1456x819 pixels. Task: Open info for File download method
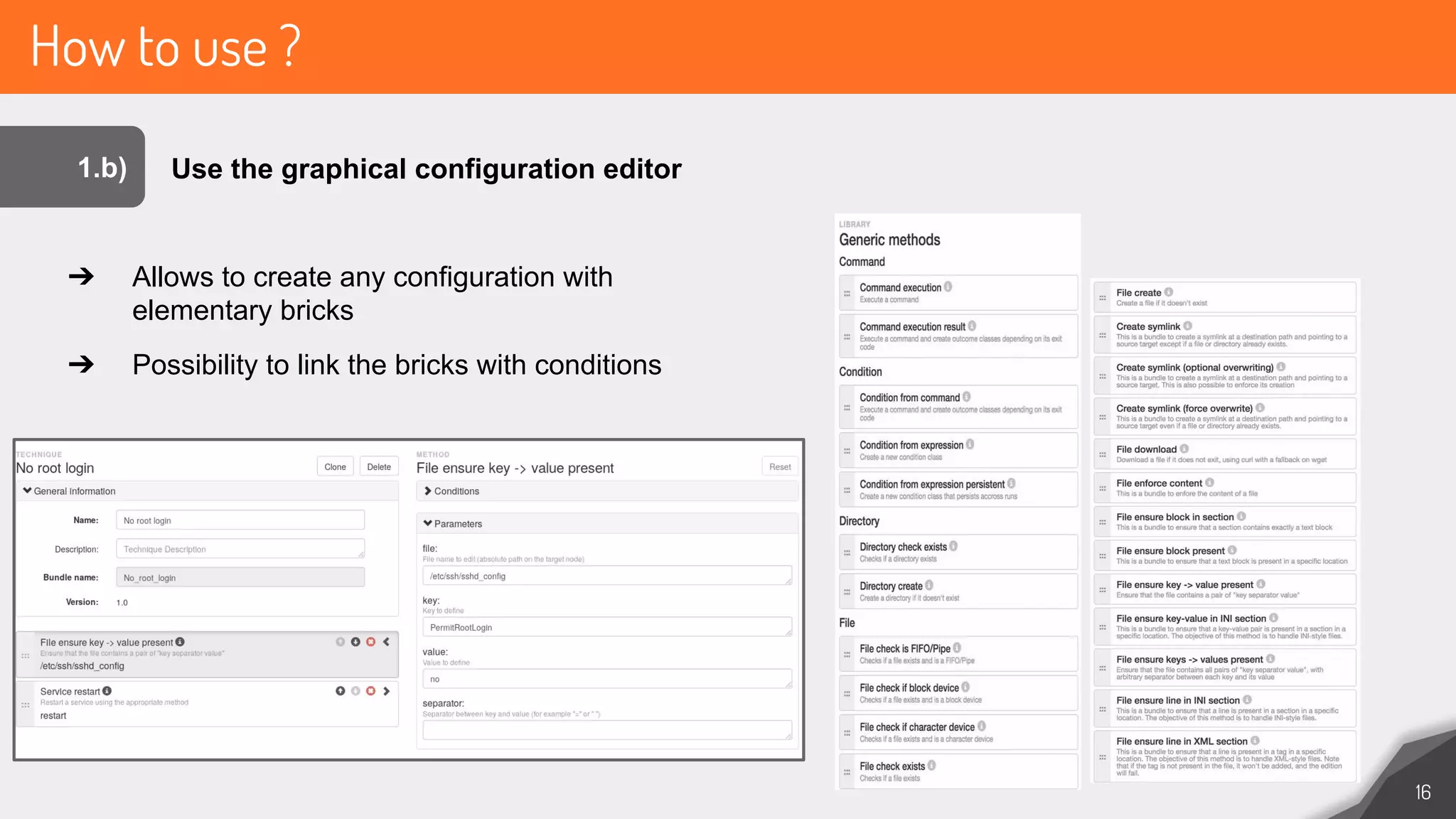1184,449
